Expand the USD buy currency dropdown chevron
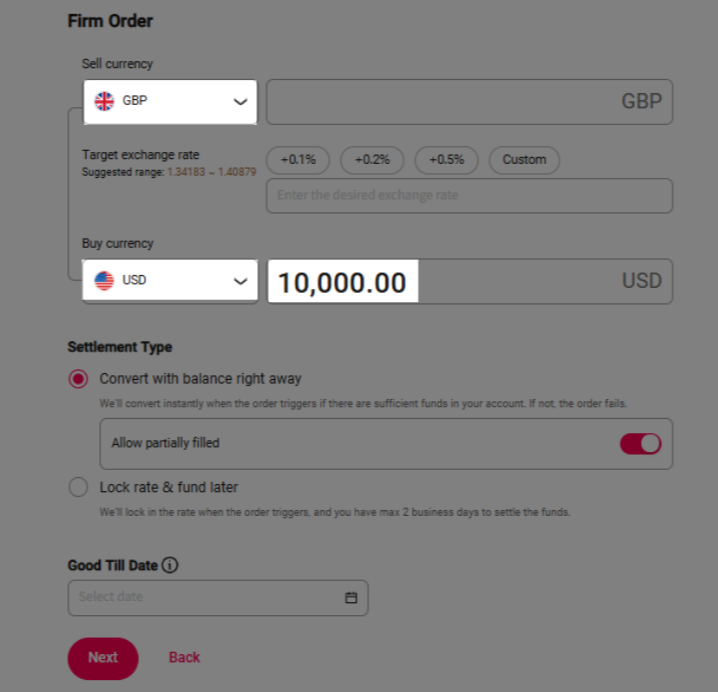This screenshot has width=718, height=692. (x=239, y=282)
